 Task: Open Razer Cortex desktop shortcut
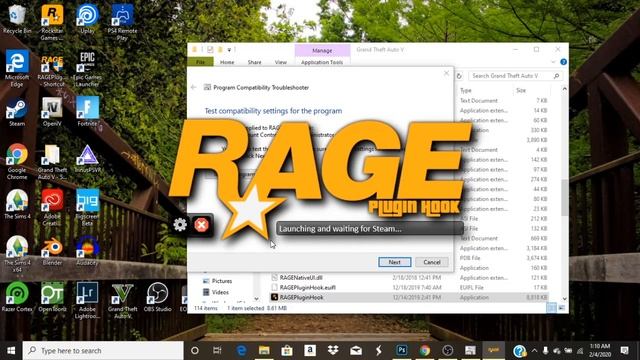point(17,298)
